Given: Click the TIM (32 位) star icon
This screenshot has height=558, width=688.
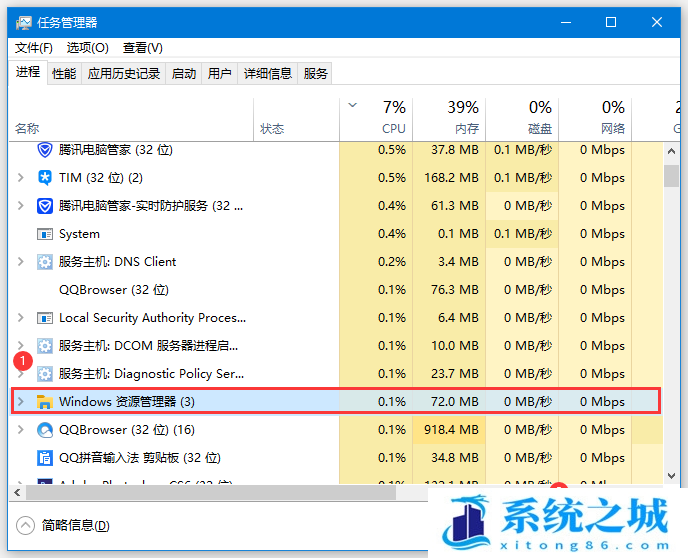Looking at the screenshot, I should pyautogui.click(x=44, y=178).
